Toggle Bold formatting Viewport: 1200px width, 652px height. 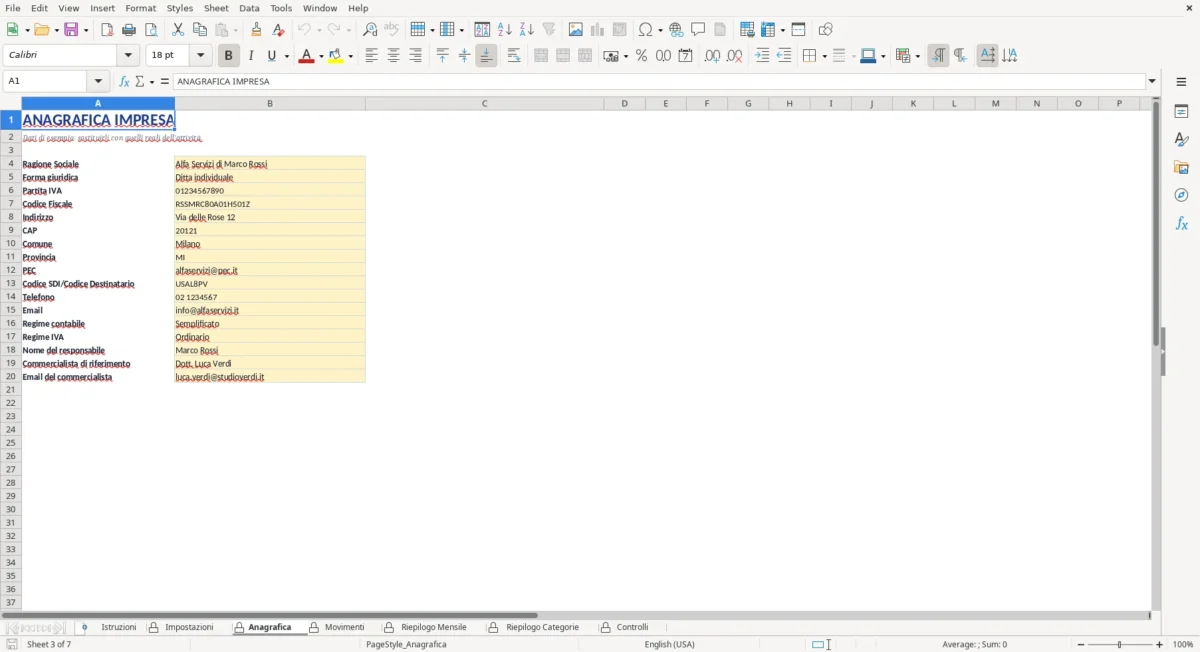[229, 56]
